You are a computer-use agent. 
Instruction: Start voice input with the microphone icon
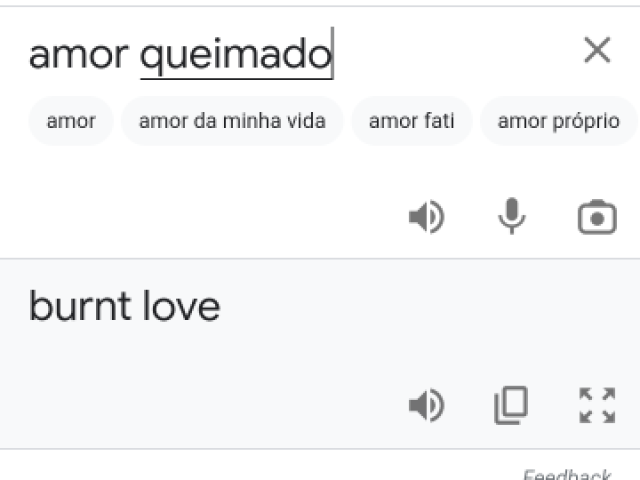[511, 216]
